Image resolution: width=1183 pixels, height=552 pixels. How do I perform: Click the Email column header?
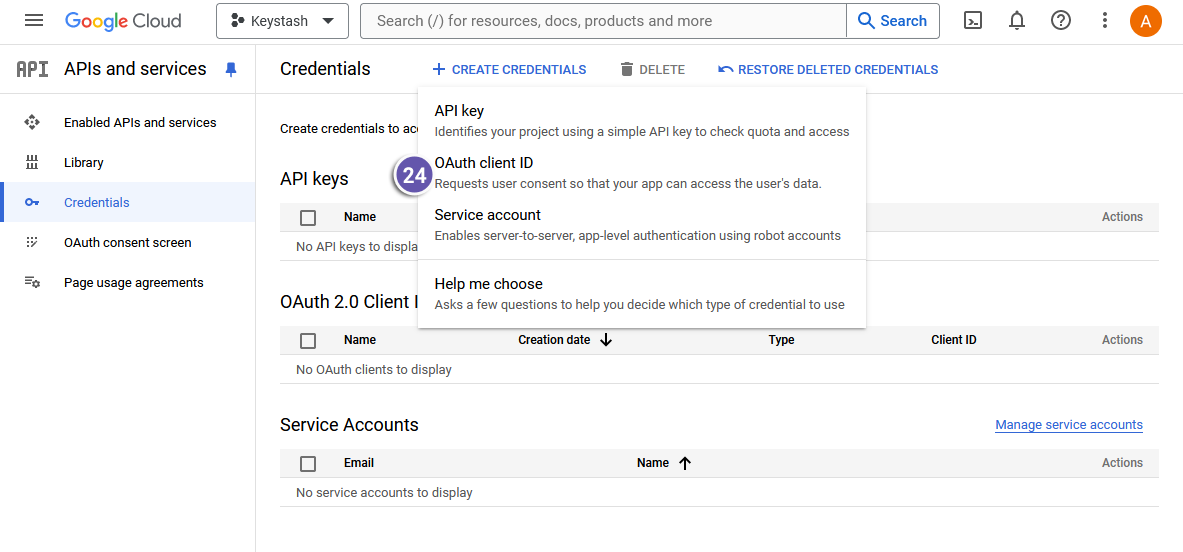[359, 463]
